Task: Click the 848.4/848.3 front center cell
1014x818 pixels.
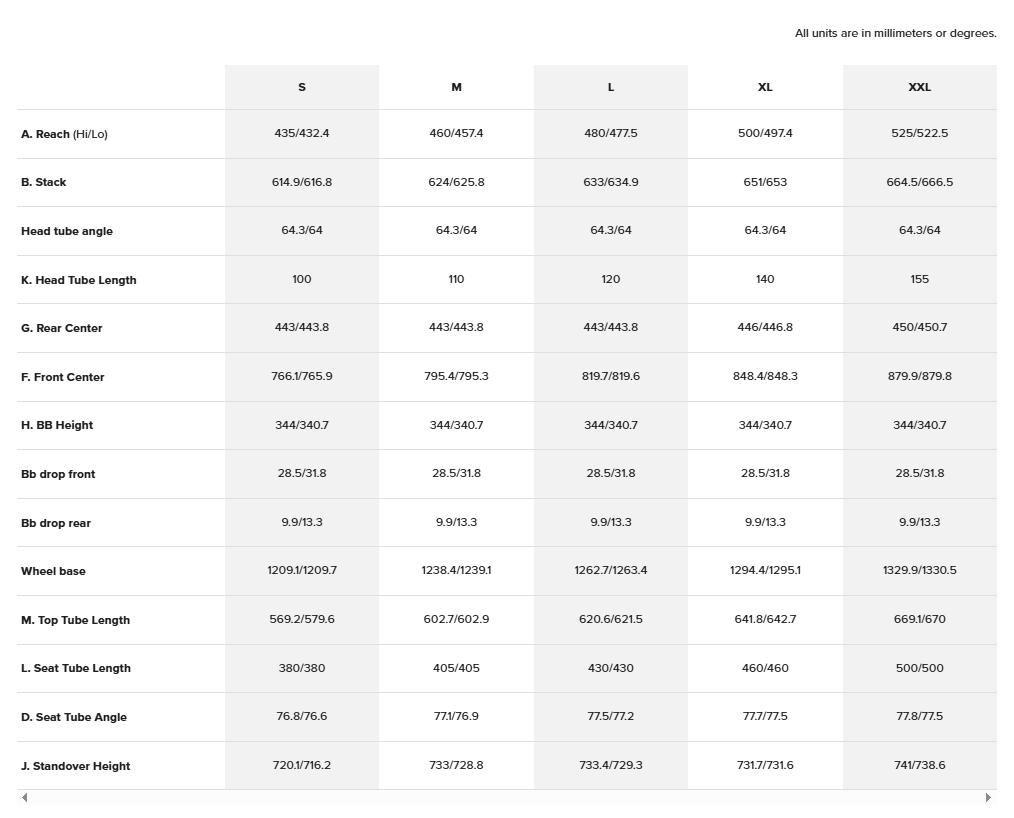Action: coord(765,376)
